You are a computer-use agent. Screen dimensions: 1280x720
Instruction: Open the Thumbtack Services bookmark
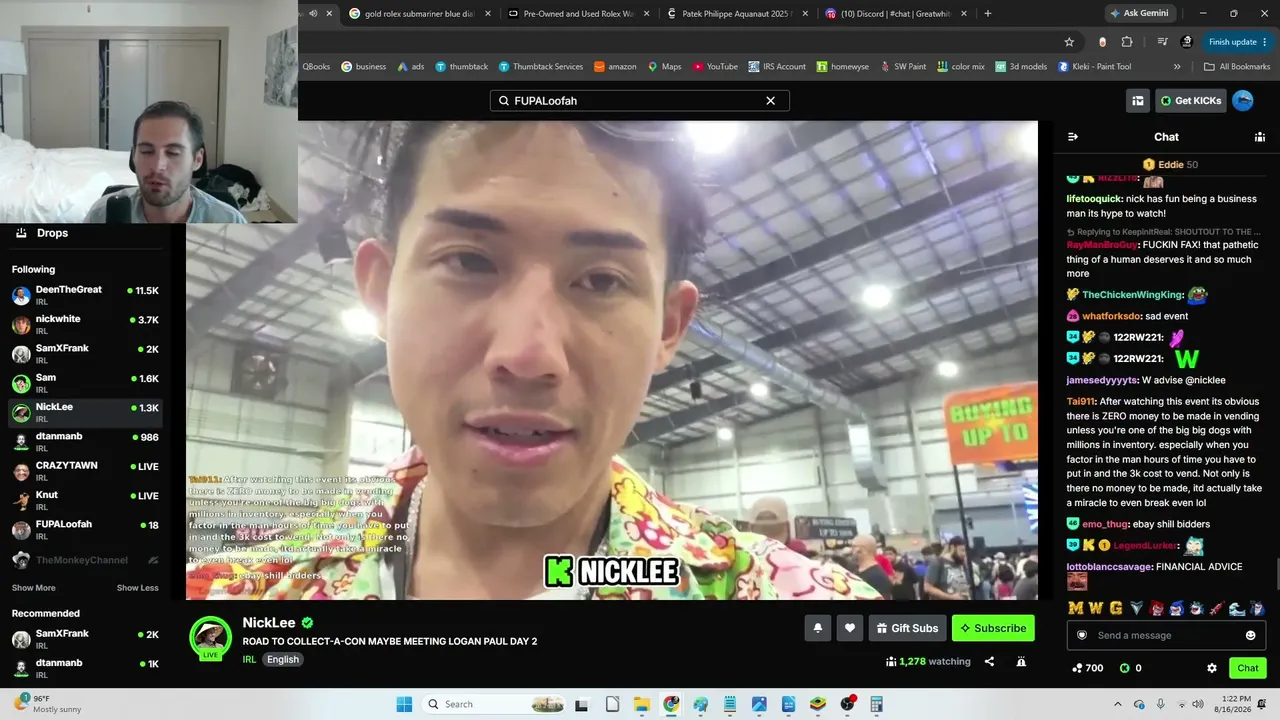click(540, 67)
